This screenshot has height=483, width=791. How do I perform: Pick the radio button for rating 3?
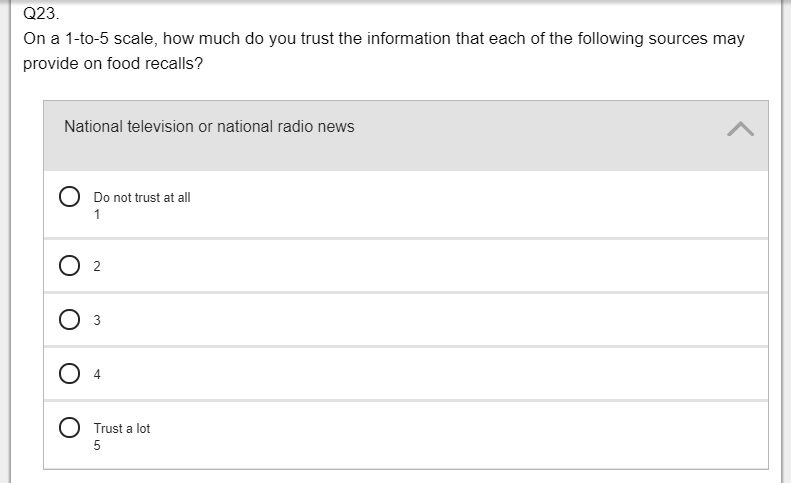(x=70, y=321)
